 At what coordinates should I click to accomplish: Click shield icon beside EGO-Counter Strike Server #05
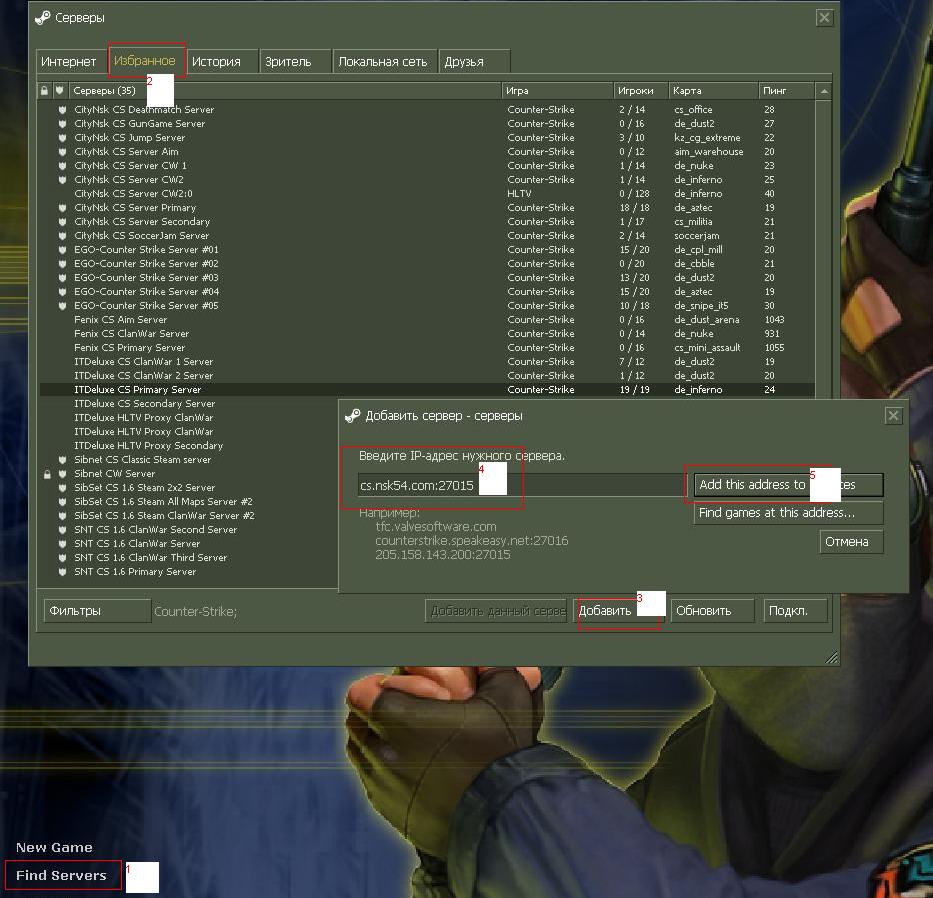coord(62,305)
